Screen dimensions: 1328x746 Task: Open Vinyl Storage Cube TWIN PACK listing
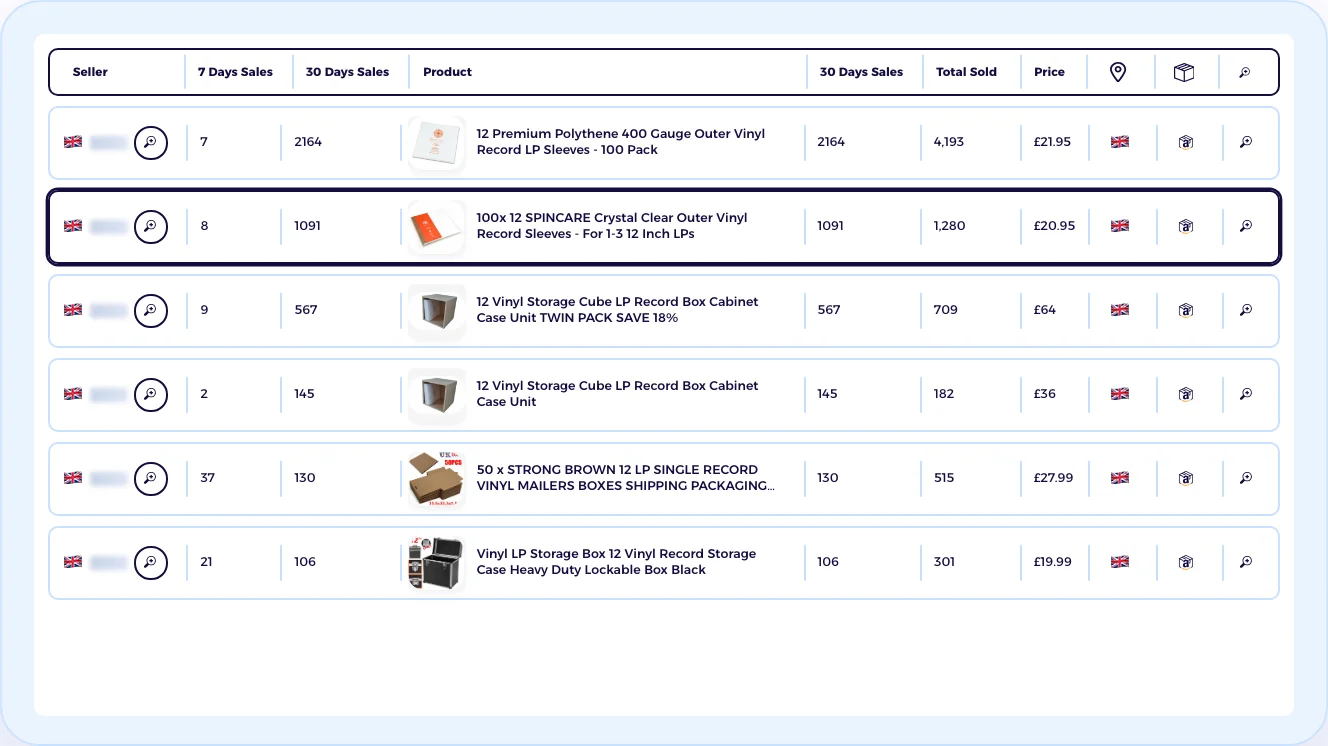point(617,310)
